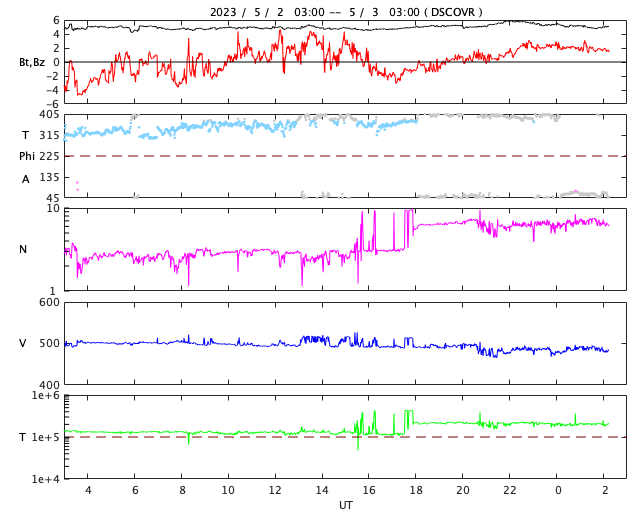The image size is (640, 512).
Task: Click the '405' angle axis tick
Action: (x=49, y=114)
